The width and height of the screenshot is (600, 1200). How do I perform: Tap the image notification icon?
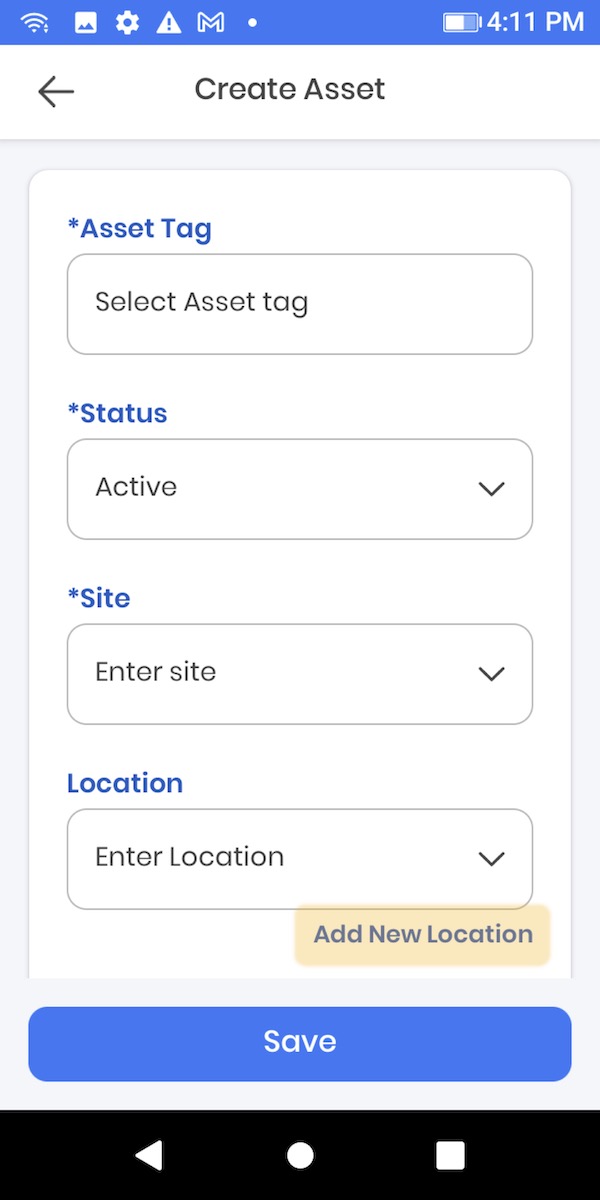tap(86, 22)
